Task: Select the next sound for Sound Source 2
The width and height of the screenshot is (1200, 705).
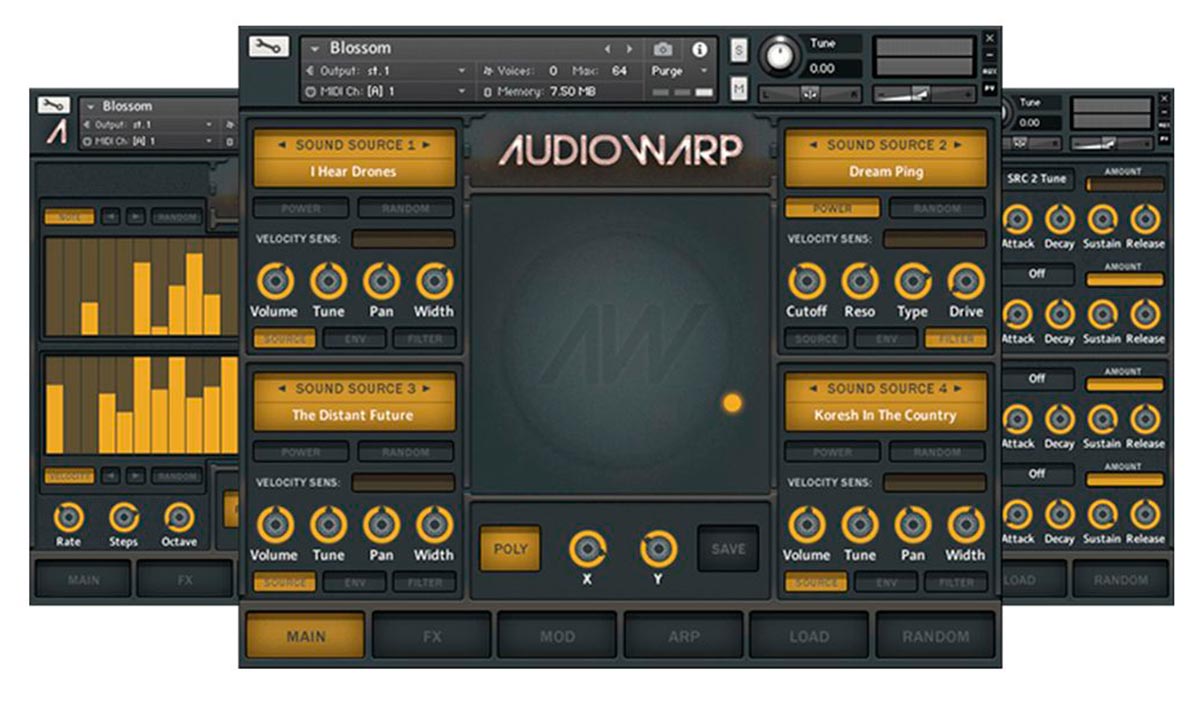Action: click(958, 145)
